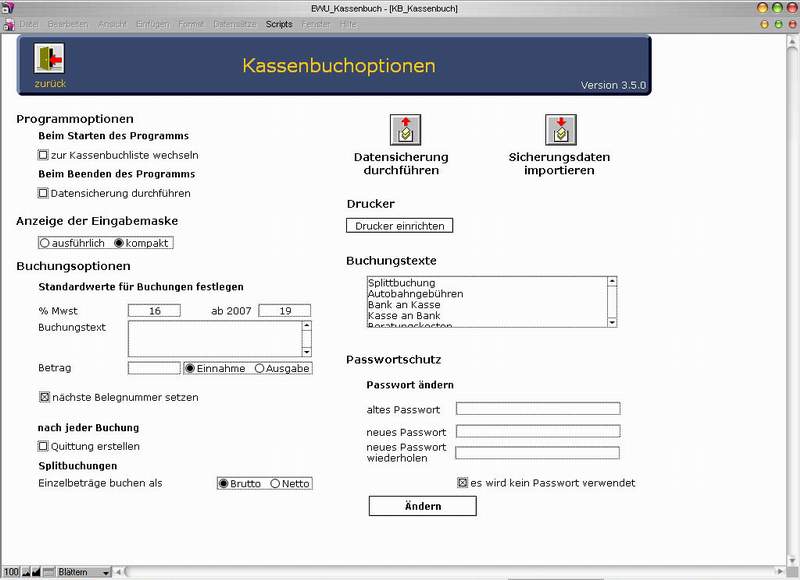This screenshot has height=580, width=800.
Task: Click the Datensicherung durchführen backup icon
Action: tap(405, 130)
